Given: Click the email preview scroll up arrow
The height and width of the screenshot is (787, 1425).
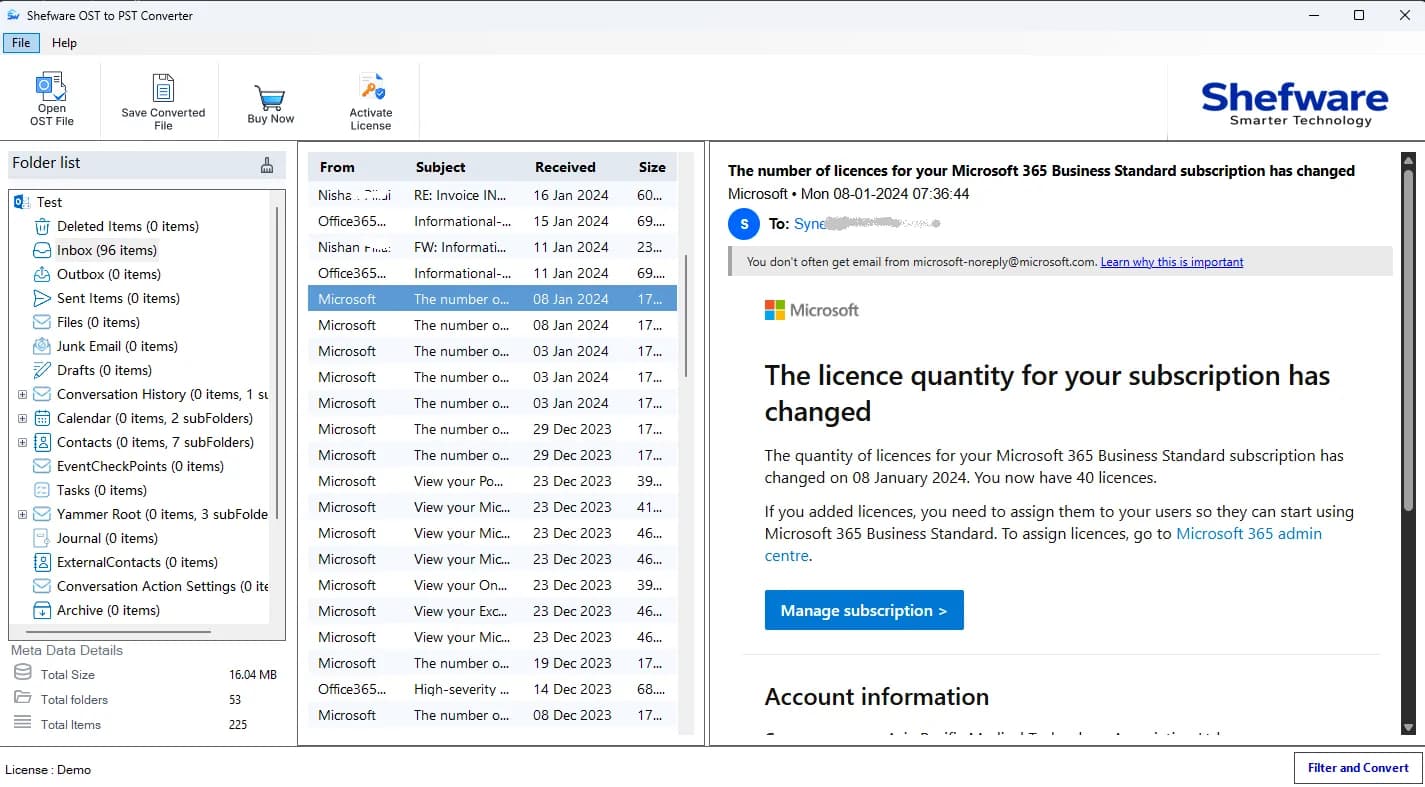Looking at the screenshot, I should pyautogui.click(x=1408, y=160).
